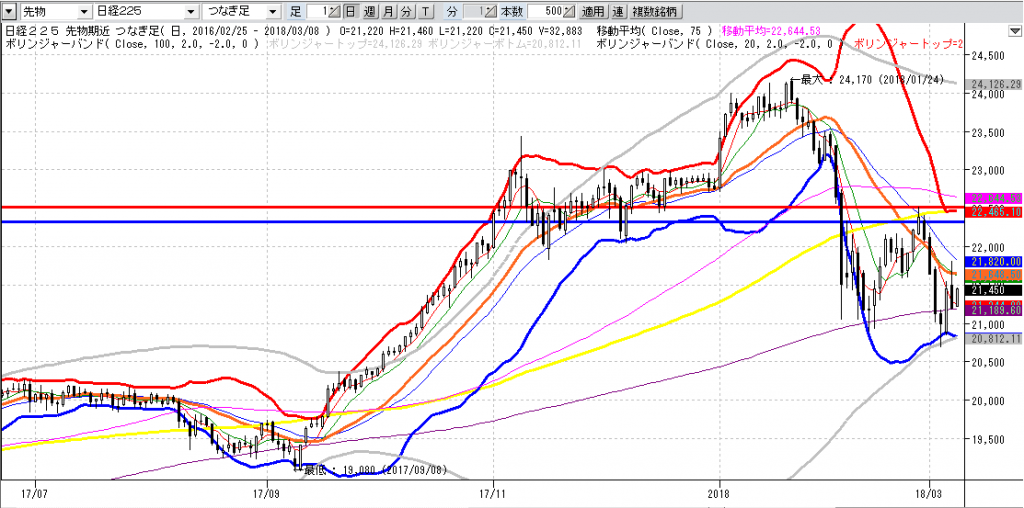The width and height of the screenshot is (1024, 508).
Task: Click the 足 period number input field
Action: point(316,12)
